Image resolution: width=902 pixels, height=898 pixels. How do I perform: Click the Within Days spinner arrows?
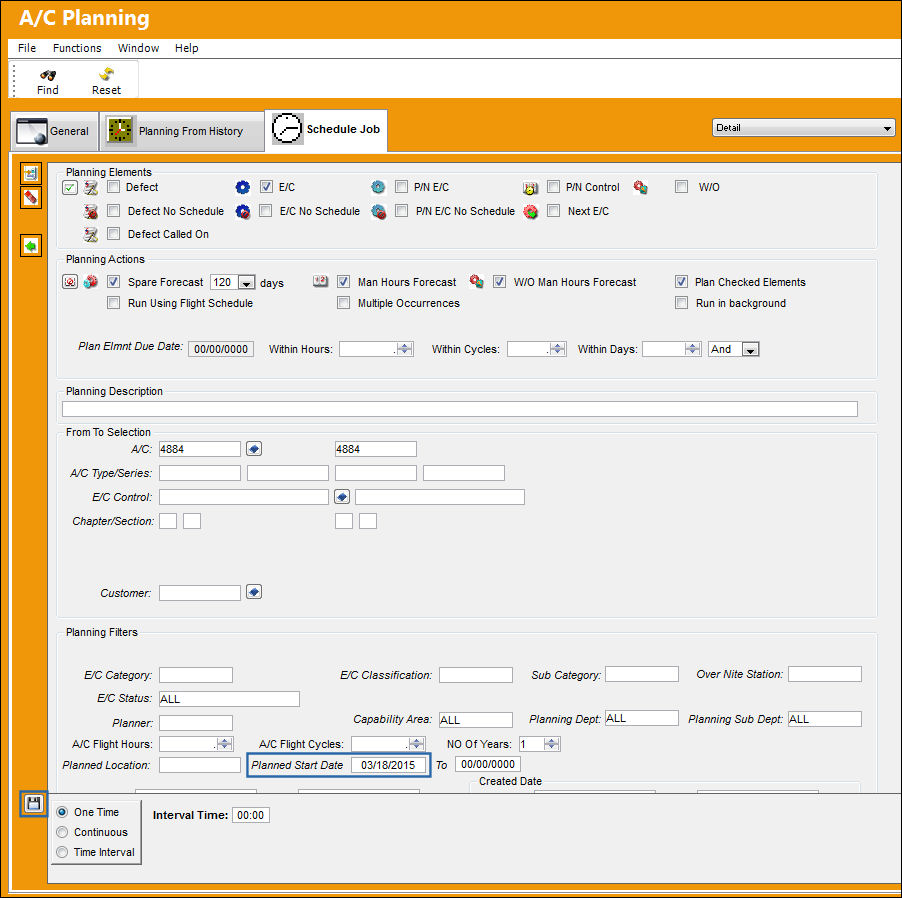click(x=692, y=349)
